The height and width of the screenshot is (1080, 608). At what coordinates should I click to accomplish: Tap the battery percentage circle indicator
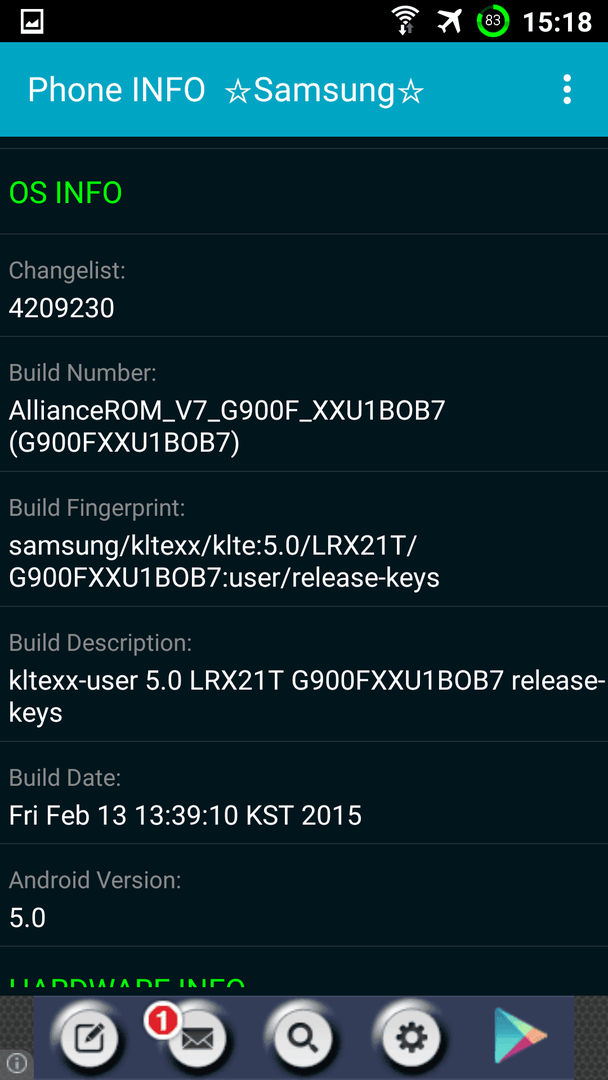[493, 21]
